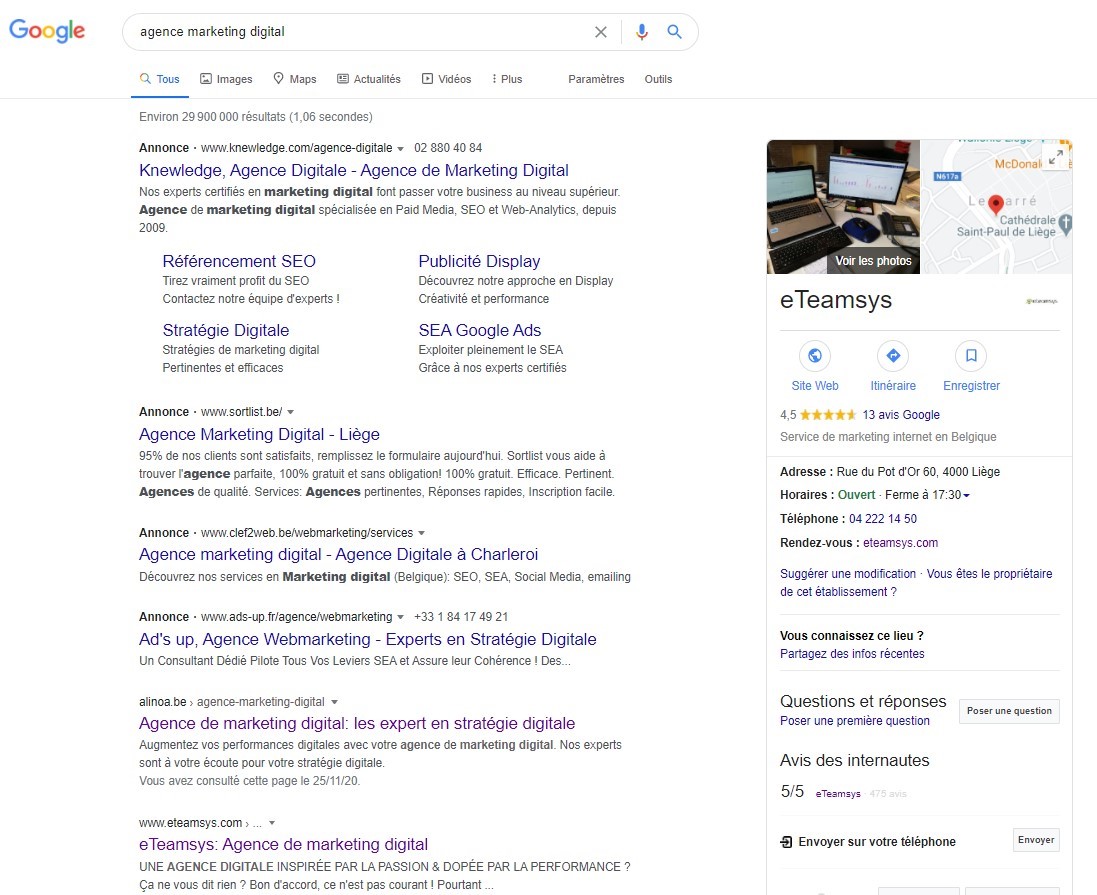1097x895 pixels.
Task: Open the Plus menu
Action: click(x=507, y=79)
